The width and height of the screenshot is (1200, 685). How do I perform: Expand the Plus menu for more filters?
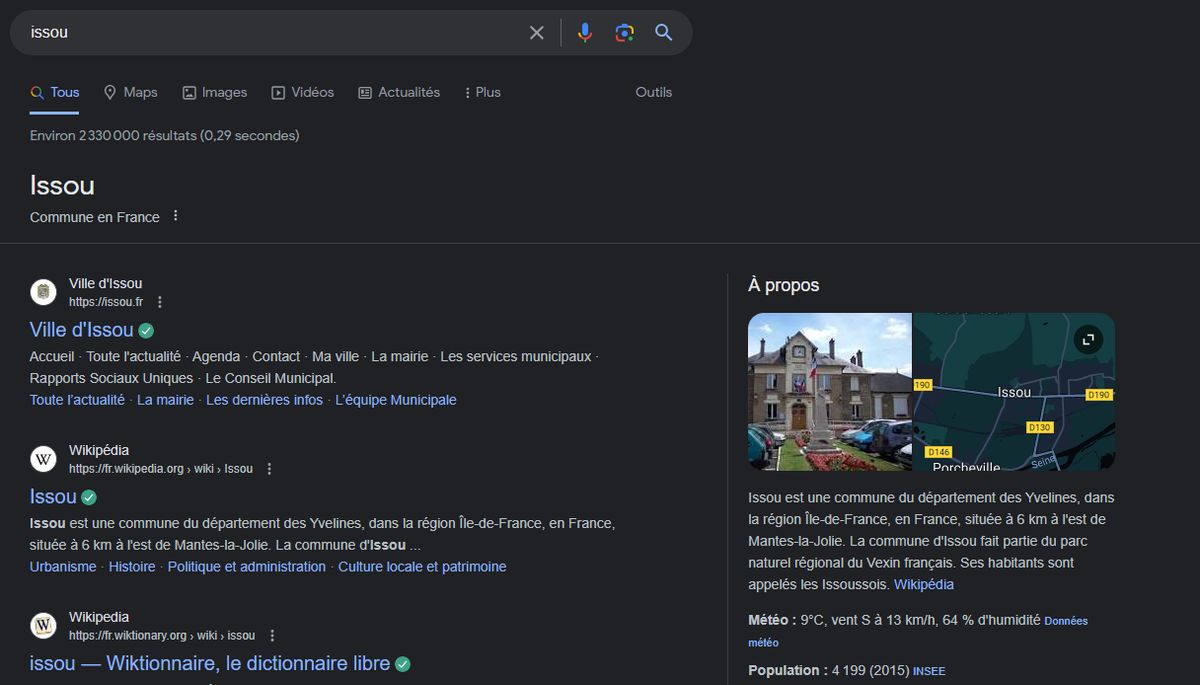pyautogui.click(x=482, y=92)
